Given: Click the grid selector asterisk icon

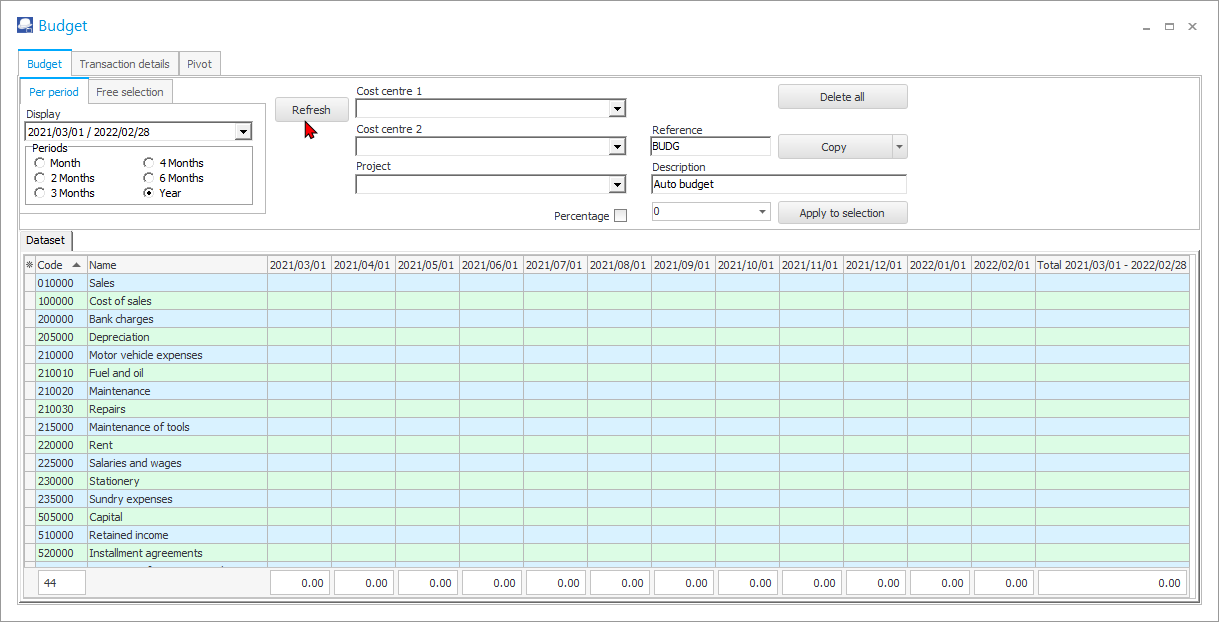Looking at the screenshot, I should pos(29,265).
